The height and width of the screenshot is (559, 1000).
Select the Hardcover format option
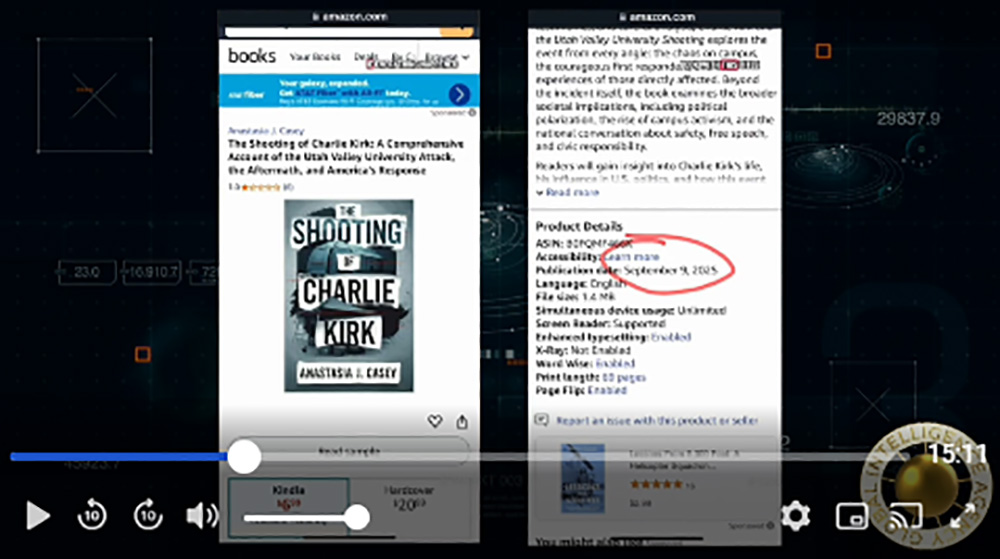[x=409, y=498]
